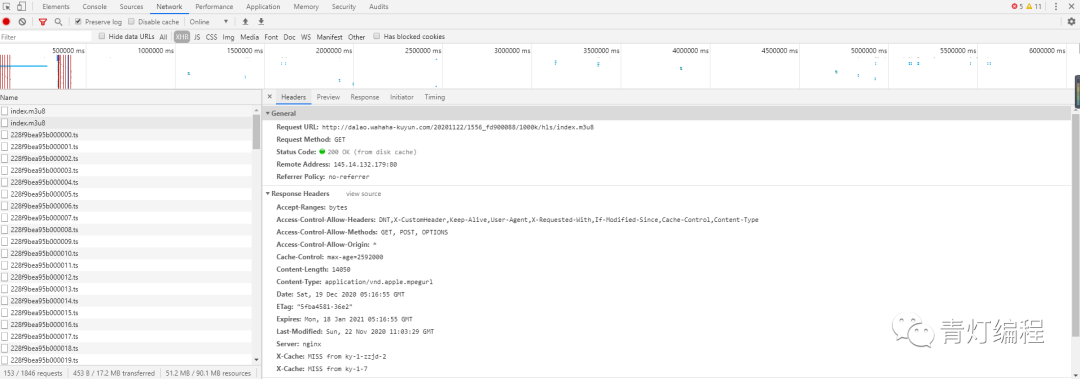
Task: Close the request details pane
Action: tap(269, 97)
